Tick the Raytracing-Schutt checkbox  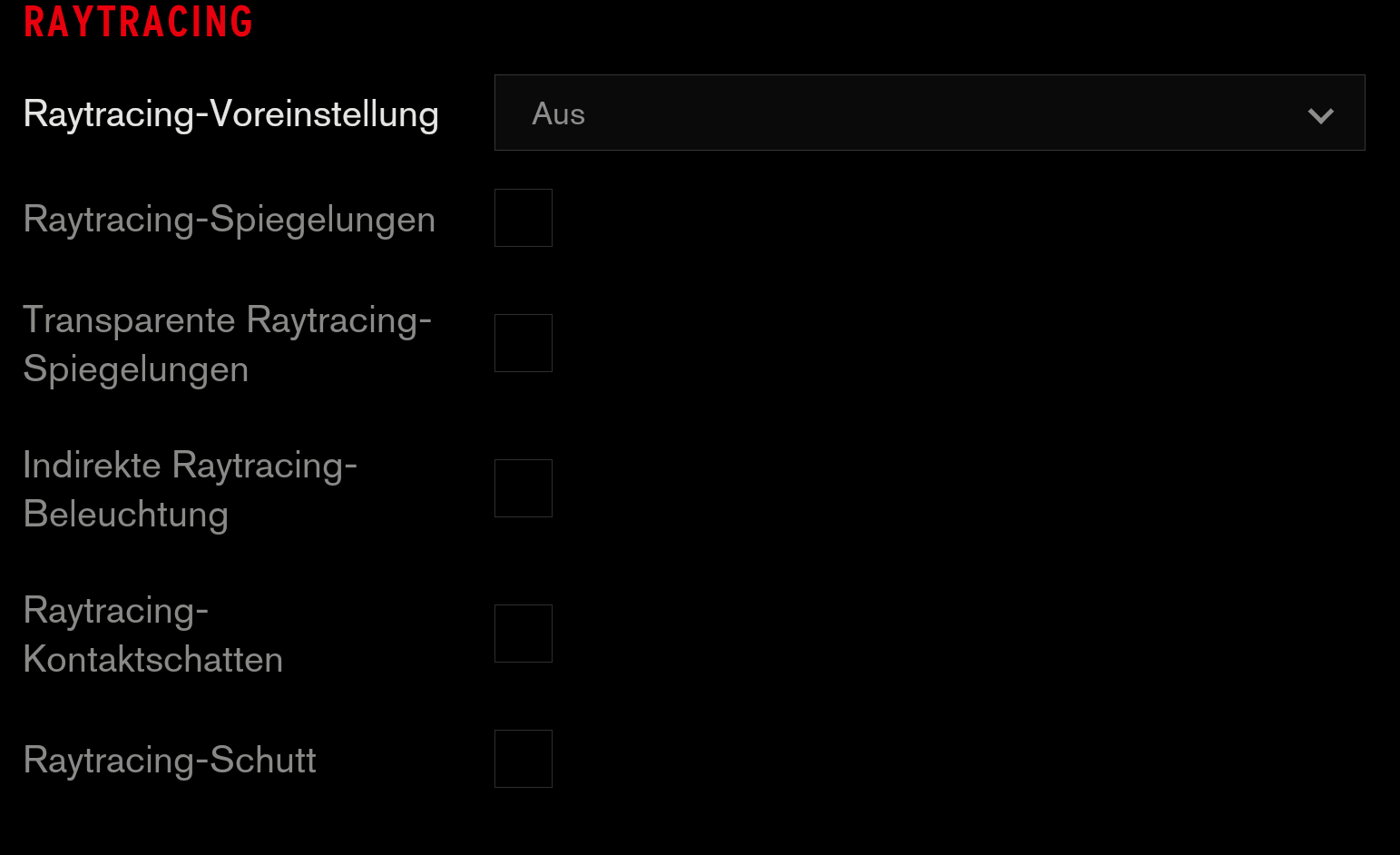(524, 759)
